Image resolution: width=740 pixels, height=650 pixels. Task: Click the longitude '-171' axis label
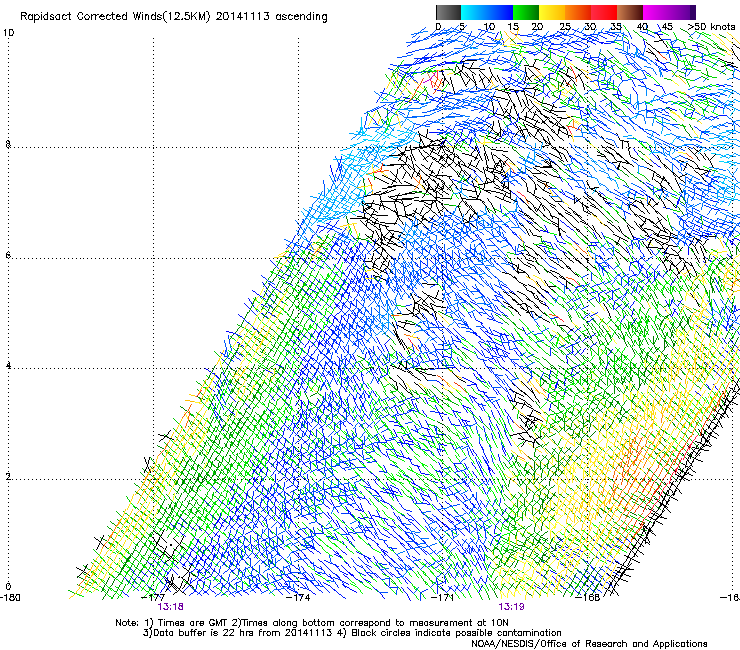[x=443, y=598]
